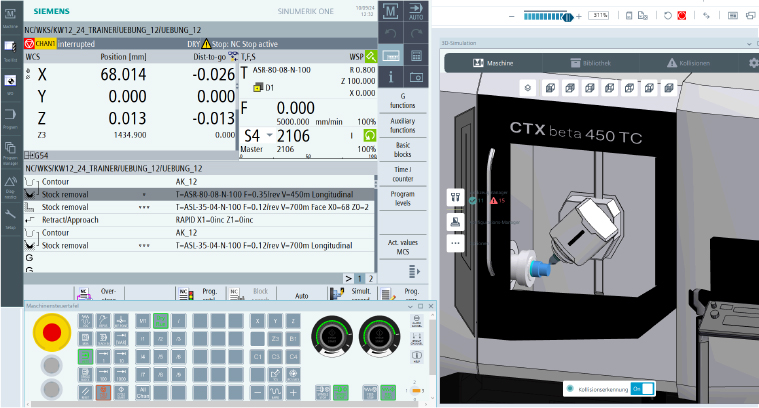Open the S4 spindle selection dropdown
This screenshot has height=408, width=759.
click(269, 135)
